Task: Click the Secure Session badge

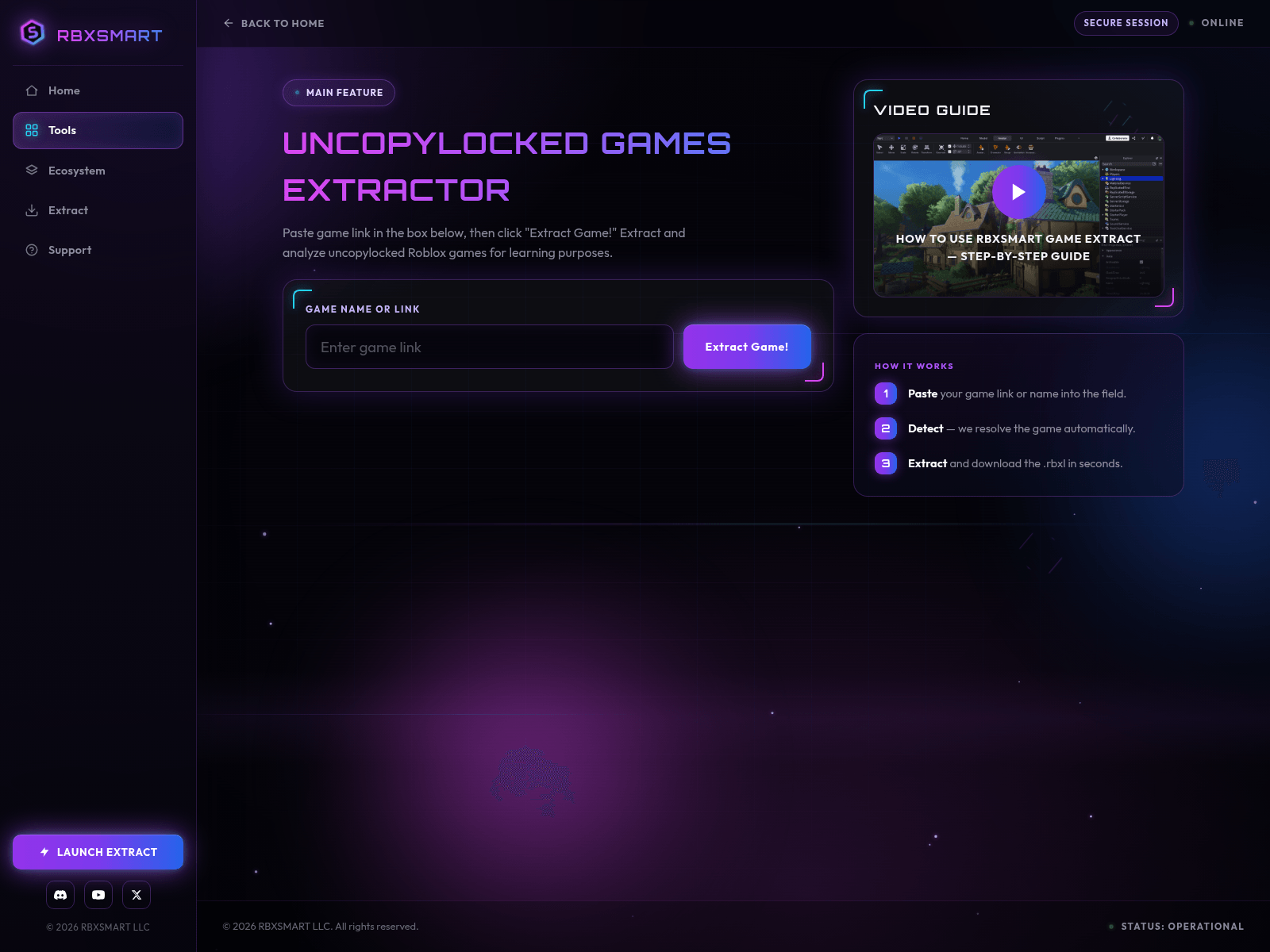Action: point(1126,23)
